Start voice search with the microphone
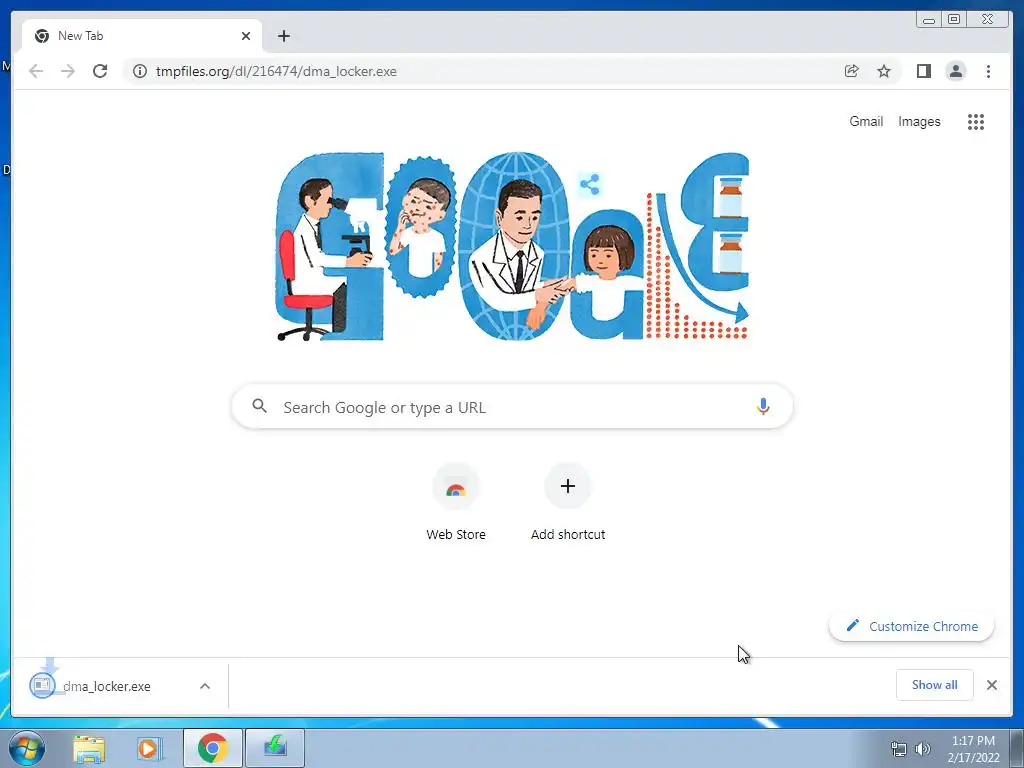Screen dimensions: 1024x768 [763, 406]
